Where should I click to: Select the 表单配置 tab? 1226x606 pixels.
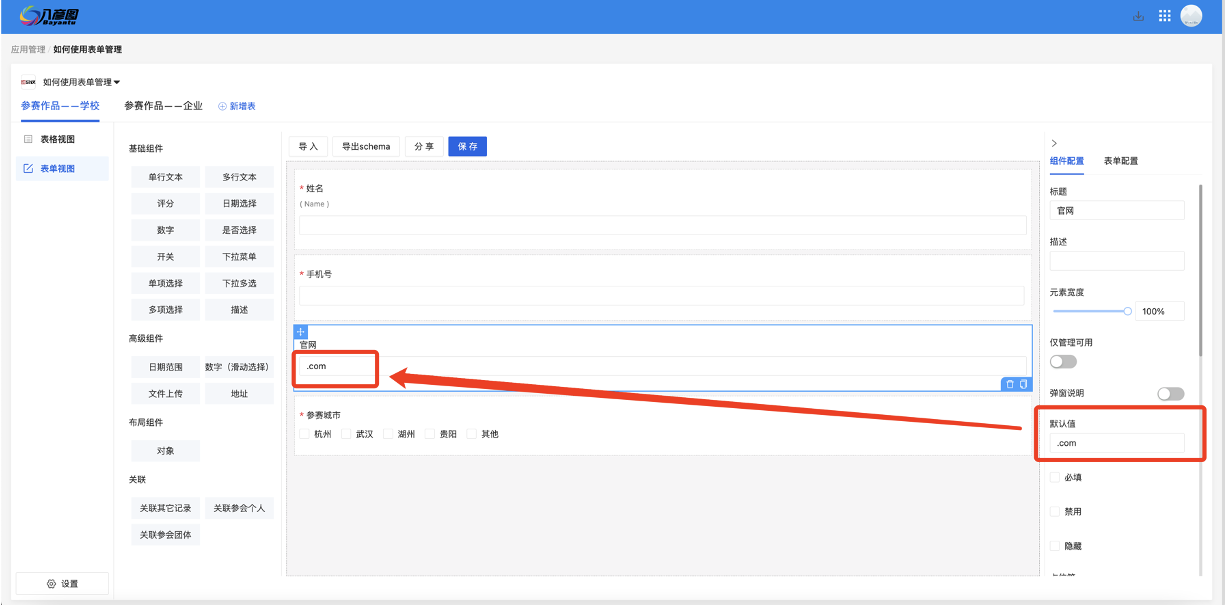(x=1121, y=161)
